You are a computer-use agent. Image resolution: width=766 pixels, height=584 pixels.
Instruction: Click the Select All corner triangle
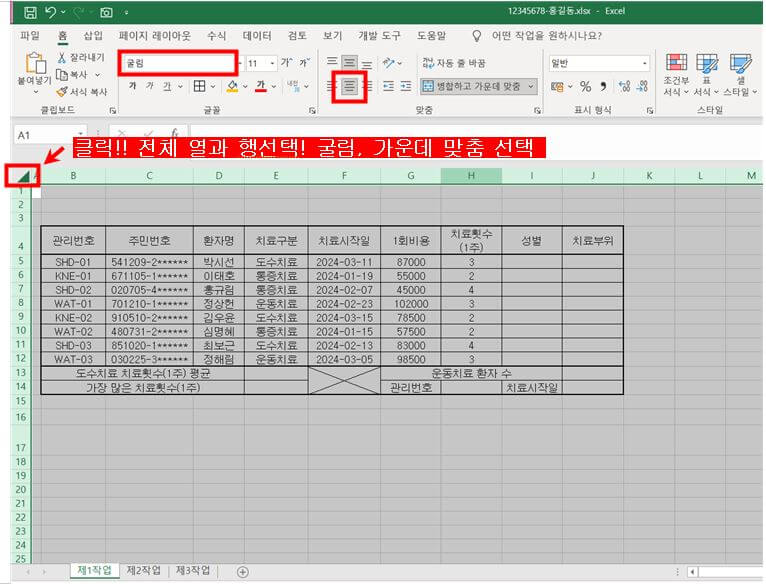click(22, 176)
